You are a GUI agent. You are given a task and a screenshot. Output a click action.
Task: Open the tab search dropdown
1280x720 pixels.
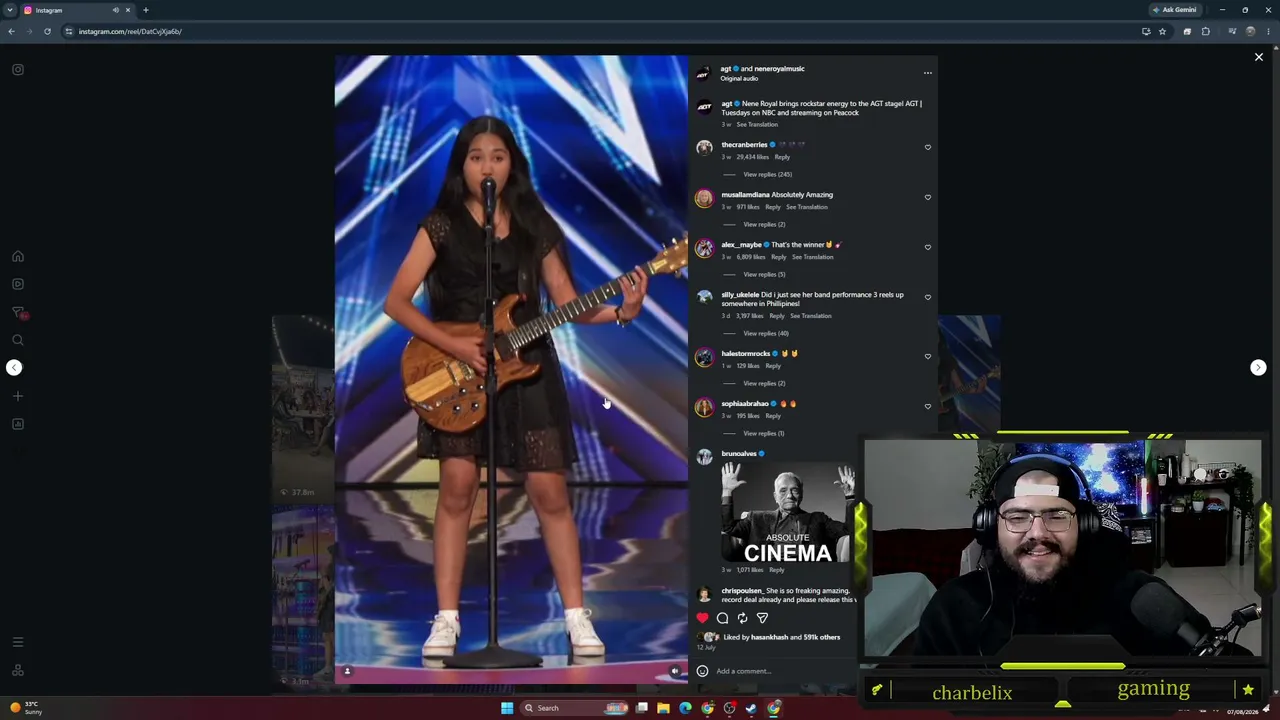click(10, 10)
